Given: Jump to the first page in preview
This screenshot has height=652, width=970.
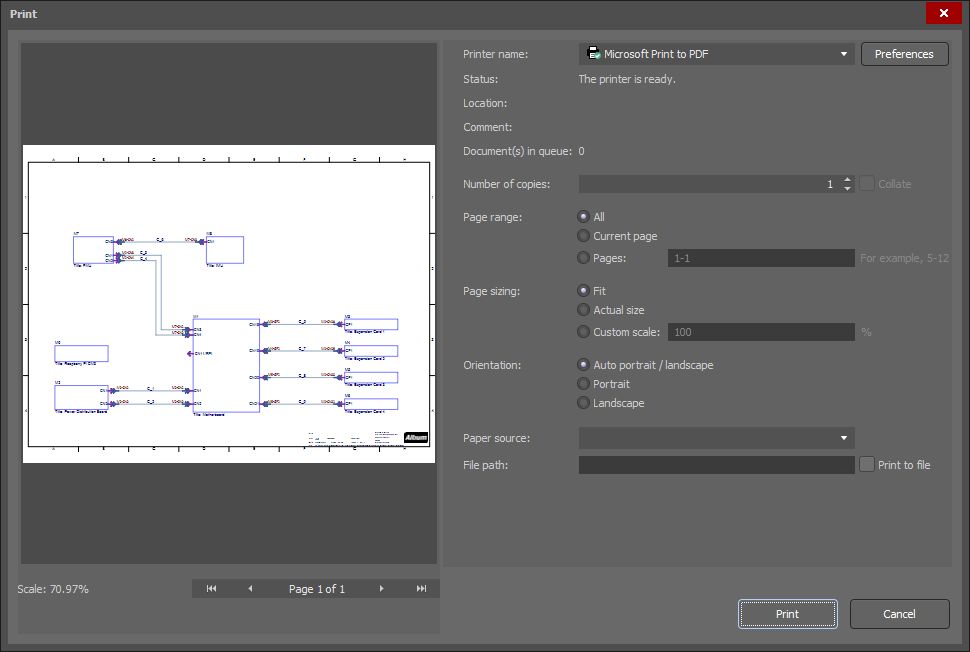Looking at the screenshot, I should [x=210, y=588].
